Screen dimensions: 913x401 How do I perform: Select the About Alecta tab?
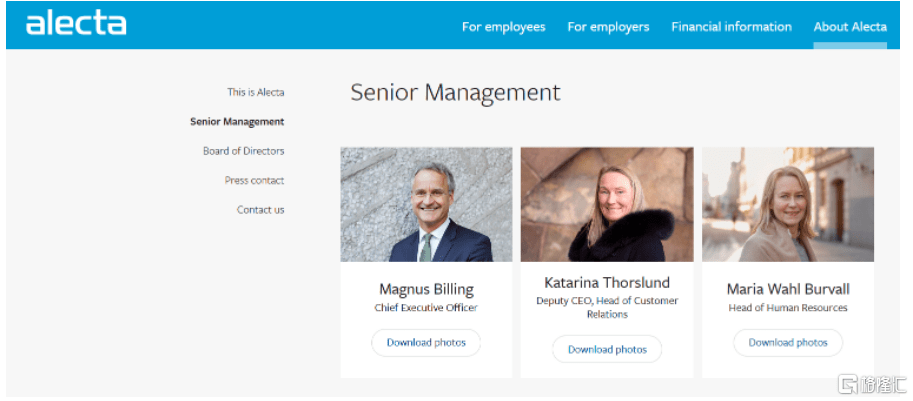849,27
